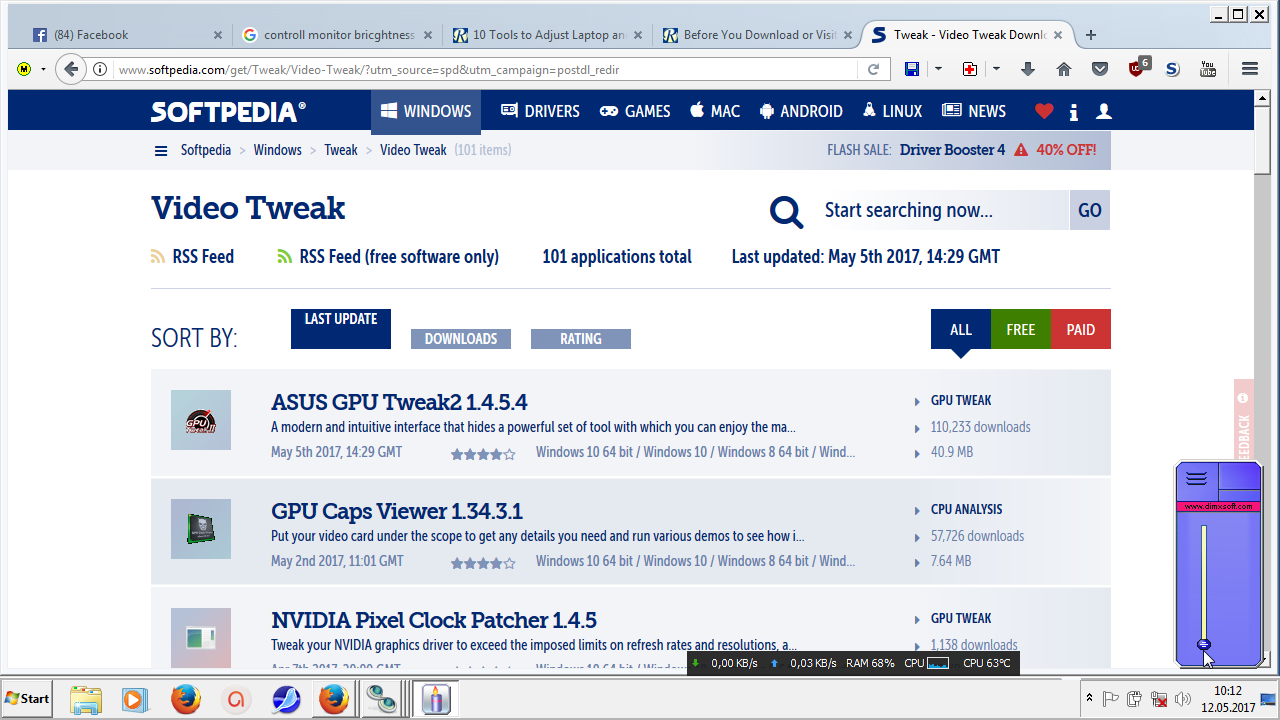Image resolution: width=1280 pixels, height=720 pixels.
Task: Click the candle app icon in taskbar
Action: click(434, 699)
